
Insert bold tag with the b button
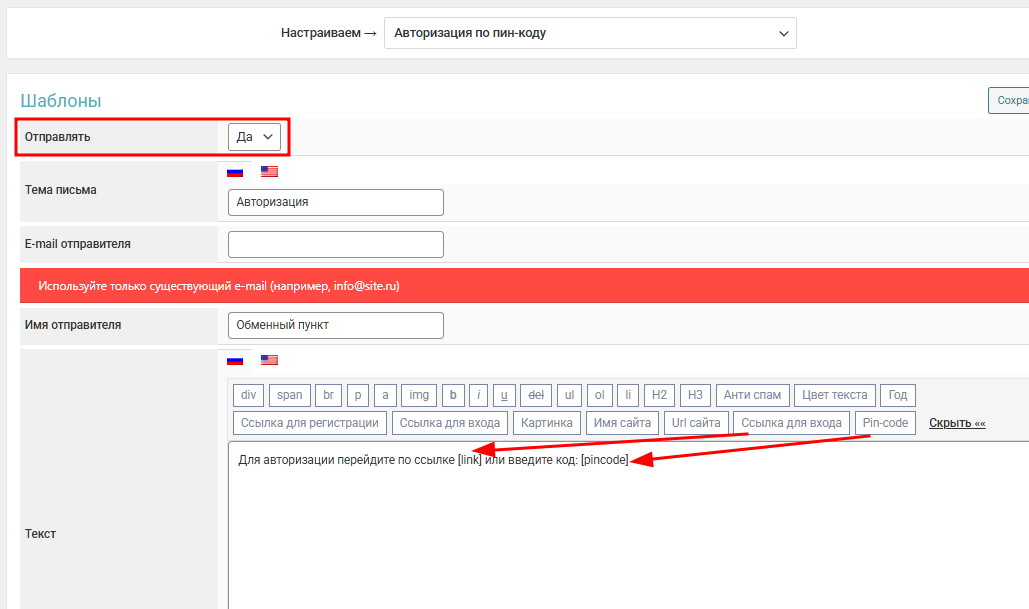point(452,395)
